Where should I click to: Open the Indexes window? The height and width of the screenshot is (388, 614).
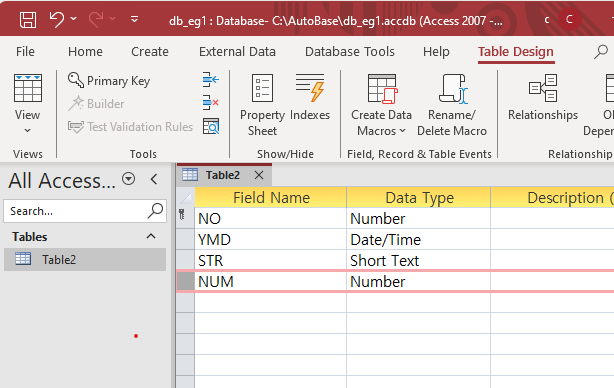coord(310,98)
